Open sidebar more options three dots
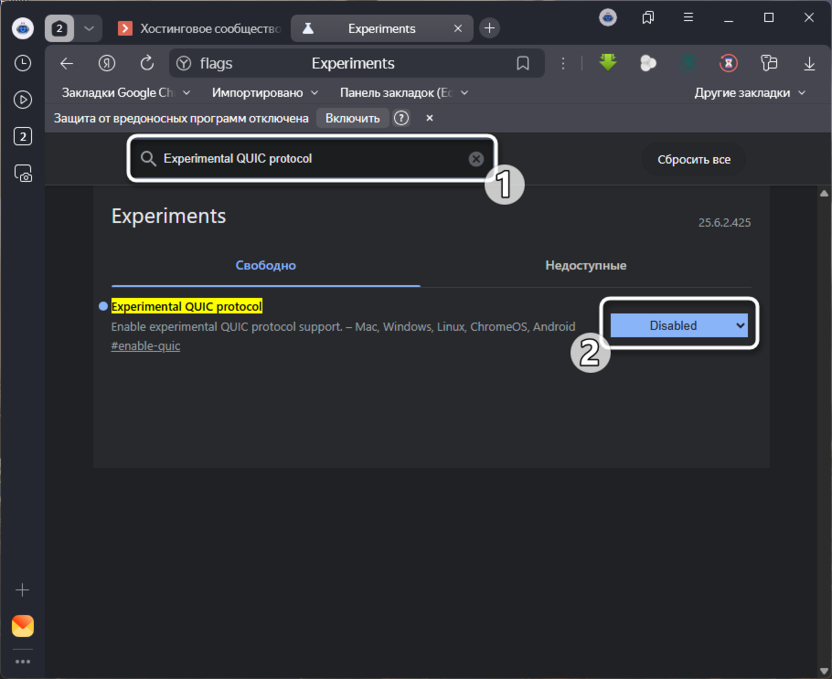832x679 pixels. 22,661
